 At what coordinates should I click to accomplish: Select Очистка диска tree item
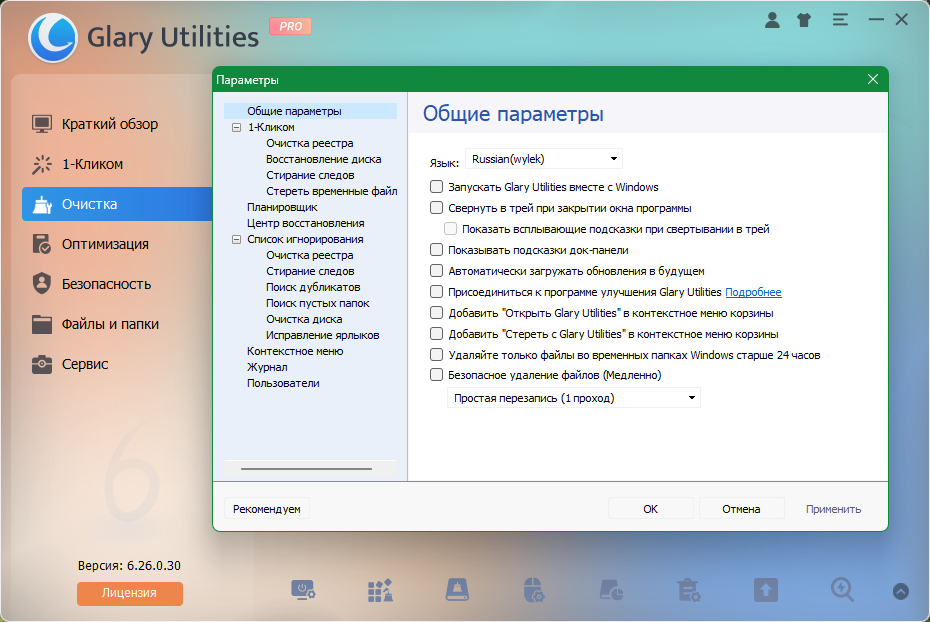304,319
